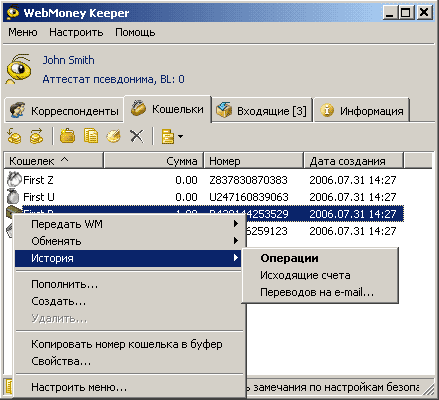Switch to the Корреспонденты tab
439x400 pixels.
click(x=64, y=110)
